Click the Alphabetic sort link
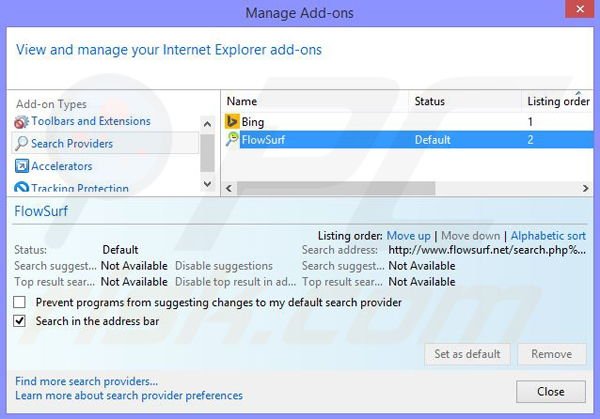This screenshot has width=600, height=419. (x=548, y=235)
